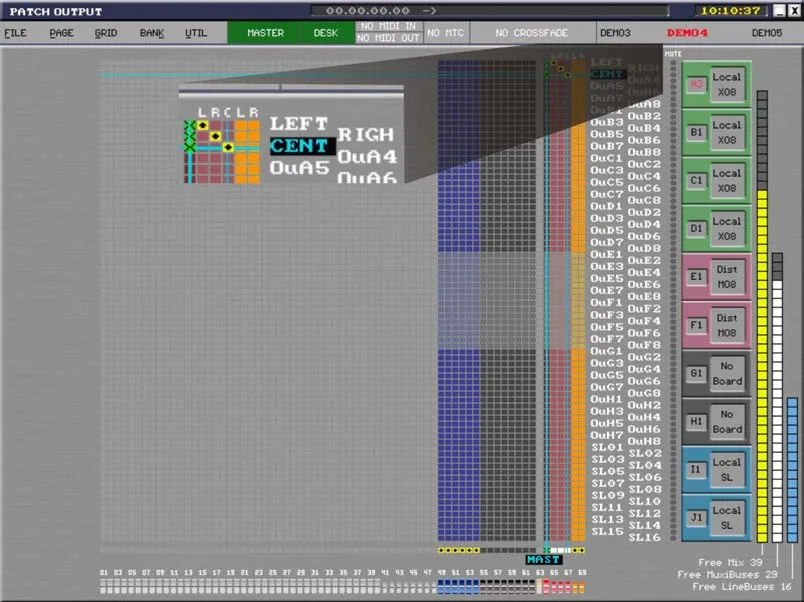Image resolution: width=804 pixels, height=602 pixels.
Task: Select the C1 slot button
Action: pos(696,180)
